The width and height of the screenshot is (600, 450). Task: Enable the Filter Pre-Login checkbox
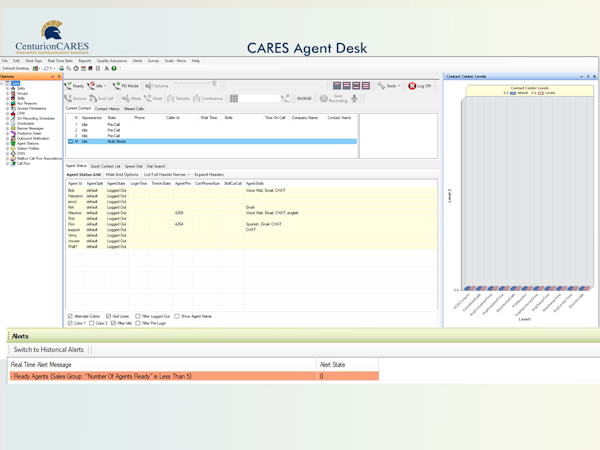[138, 323]
